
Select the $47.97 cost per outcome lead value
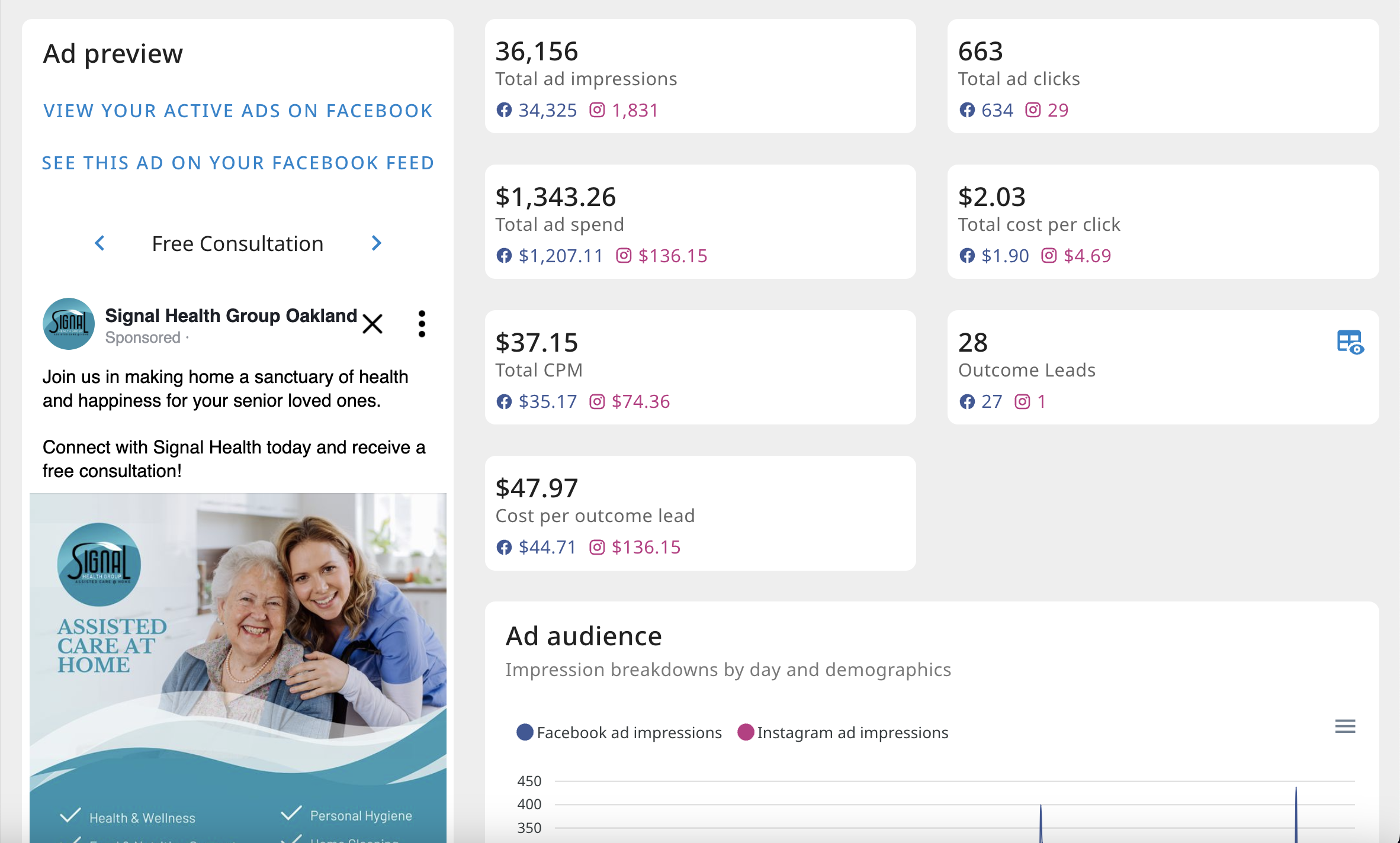[x=537, y=488]
